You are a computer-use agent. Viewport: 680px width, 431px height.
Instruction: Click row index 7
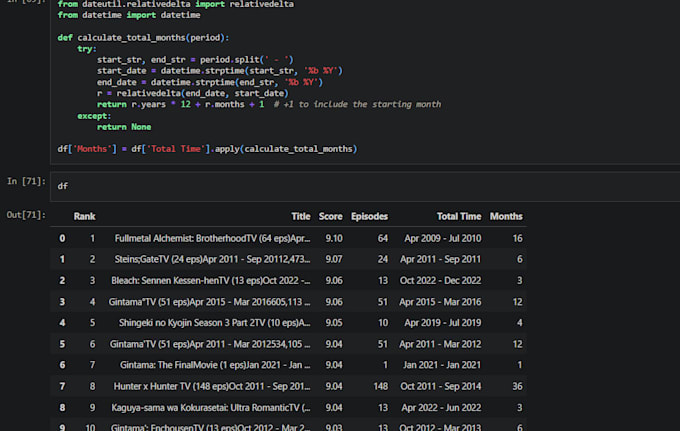point(62,386)
